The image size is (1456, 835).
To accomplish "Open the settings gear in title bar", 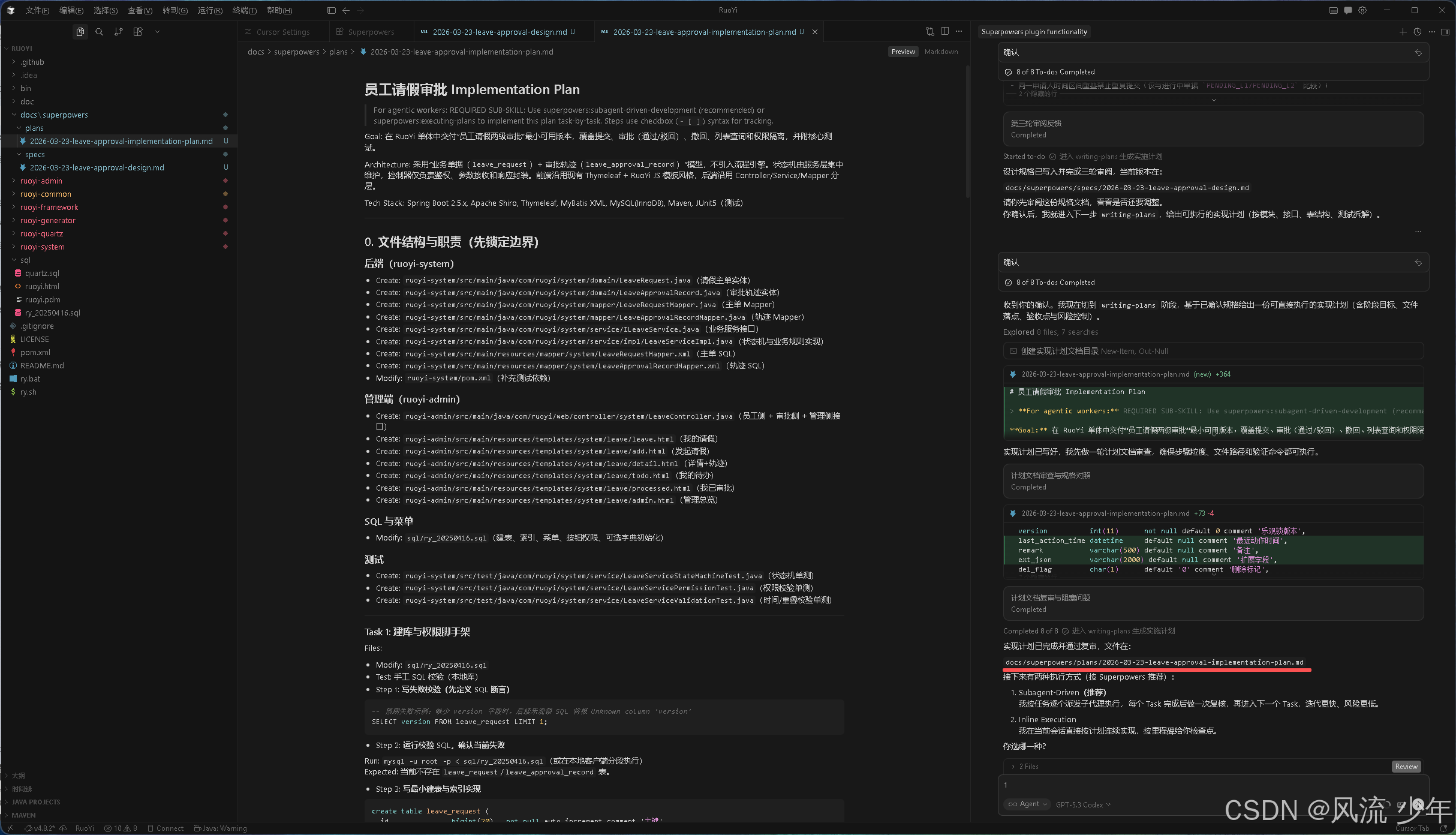I will click(x=1362, y=10).
